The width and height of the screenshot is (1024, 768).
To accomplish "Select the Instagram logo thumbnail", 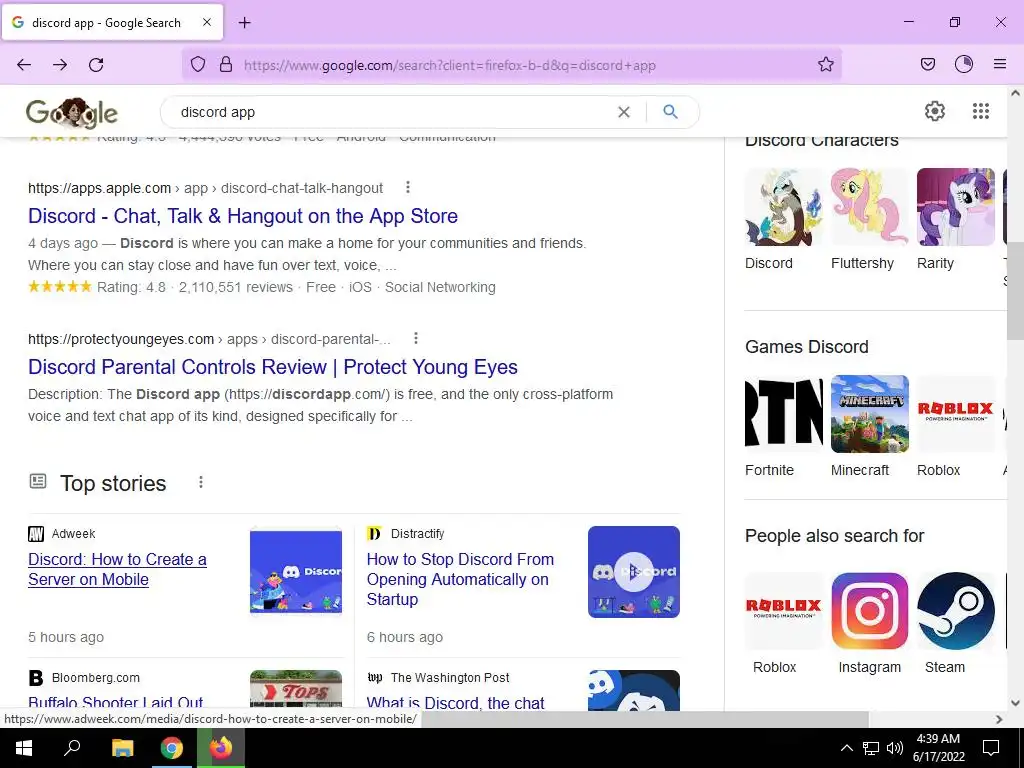I will pos(869,611).
